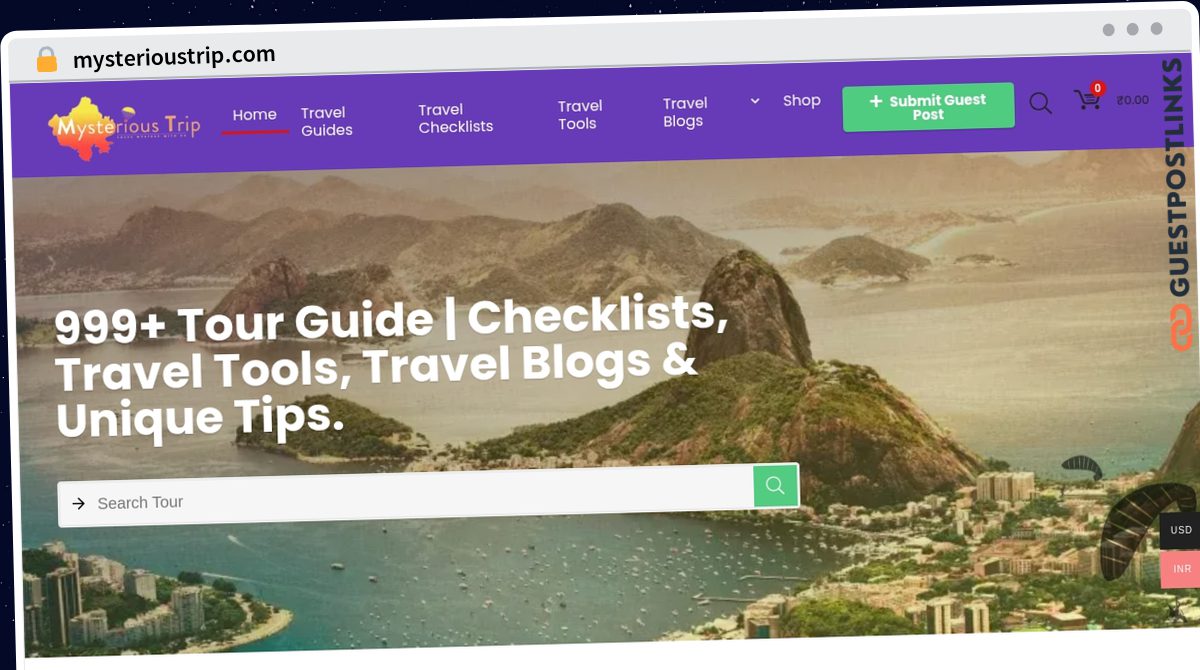Click the green search submit button
1200x670 pixels.
[x=775, y=486]
